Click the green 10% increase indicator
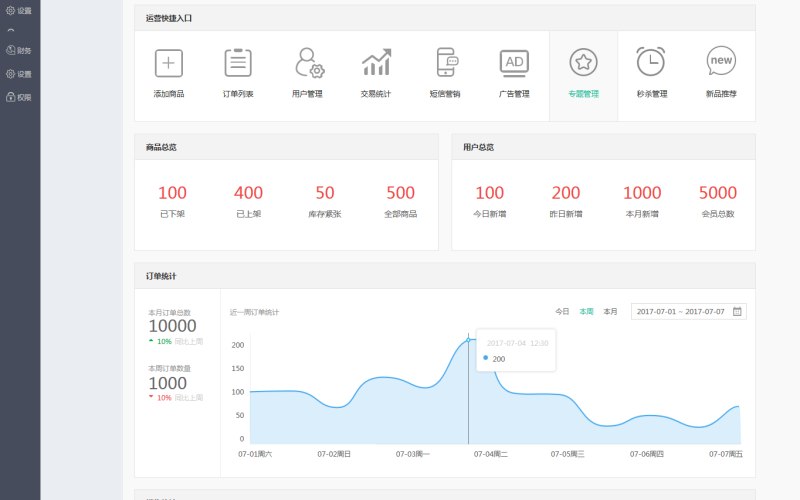Screen dimensions: 800x500 [160, 341]
